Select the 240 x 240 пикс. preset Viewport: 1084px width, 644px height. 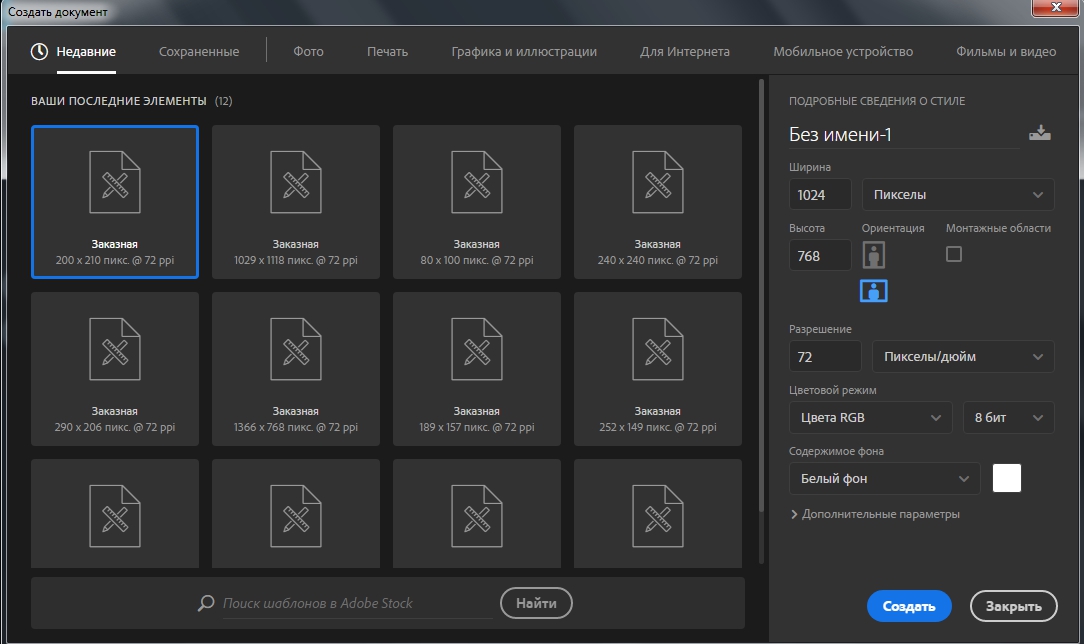click(658, 202)
